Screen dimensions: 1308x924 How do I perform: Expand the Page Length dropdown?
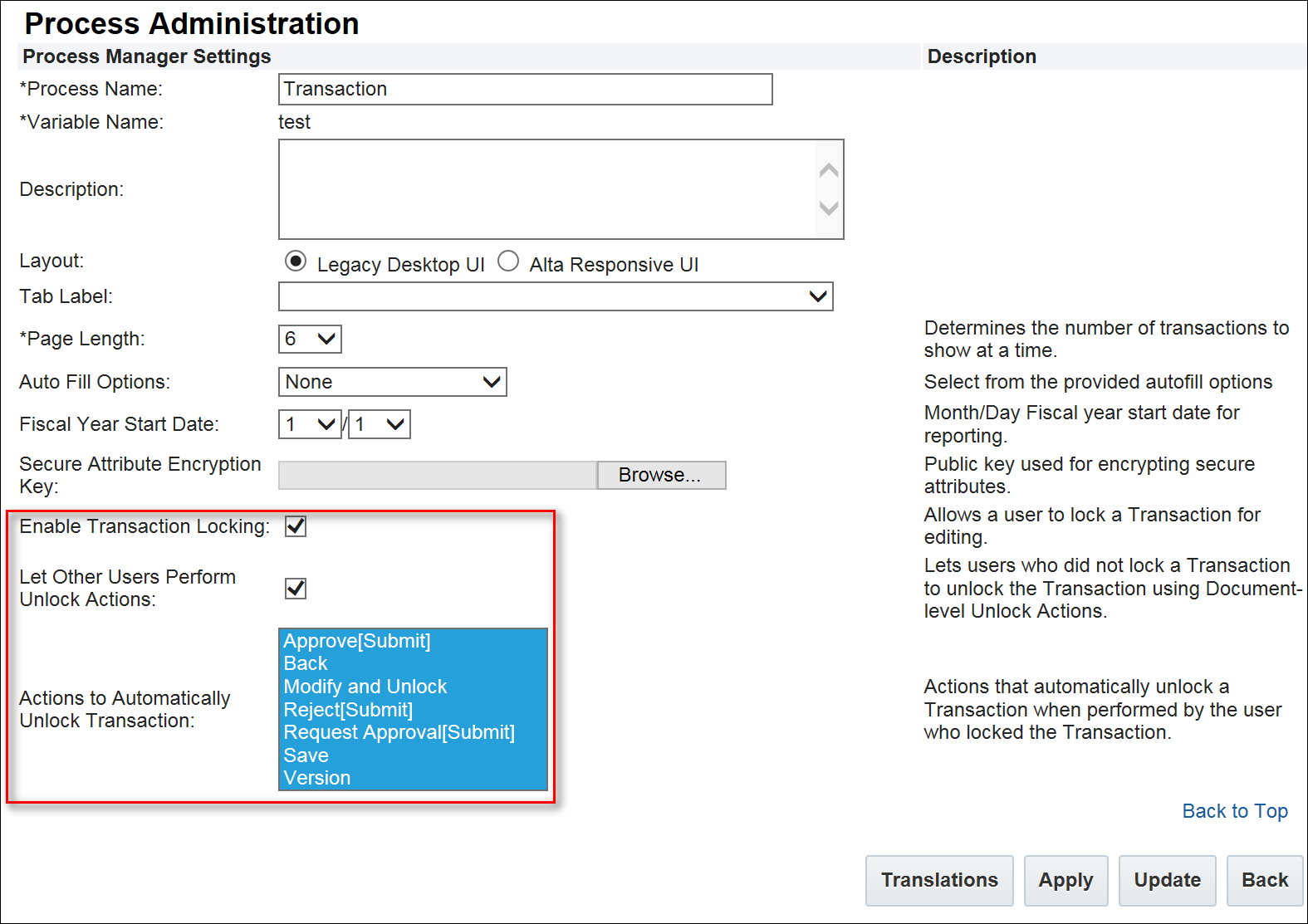pyautogui.click(x=310, y=339)
